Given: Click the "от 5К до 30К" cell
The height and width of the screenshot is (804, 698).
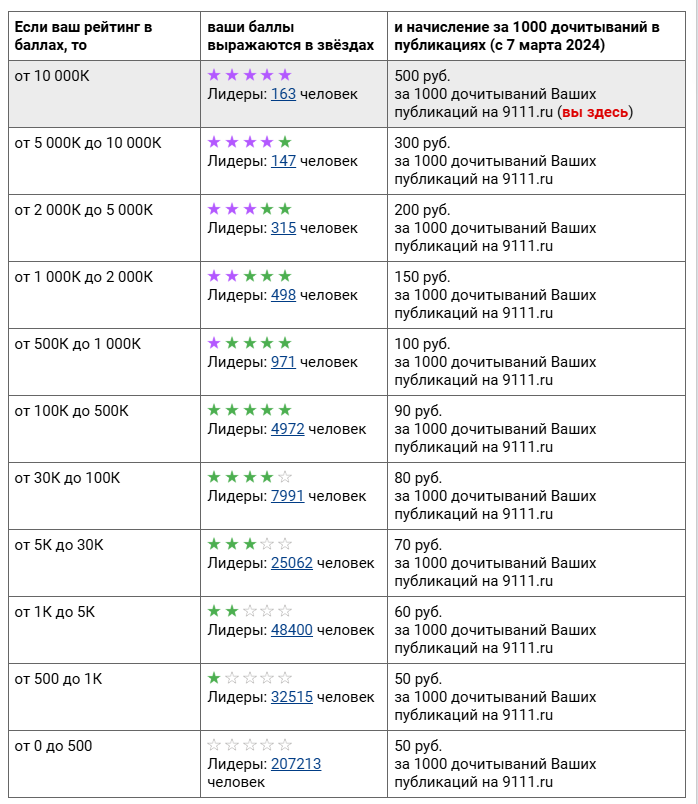Looking at the screenshot, I should pos(104,563).
